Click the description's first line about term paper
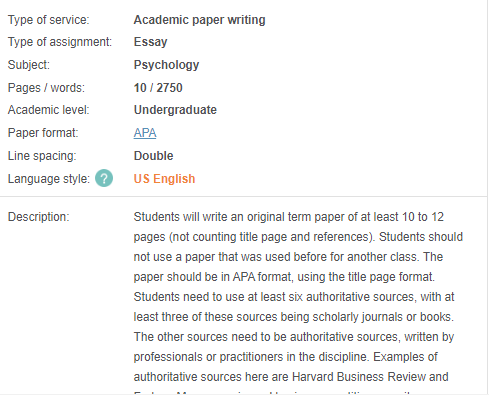Viewport: 489px width, 395px height. [289, 217]
